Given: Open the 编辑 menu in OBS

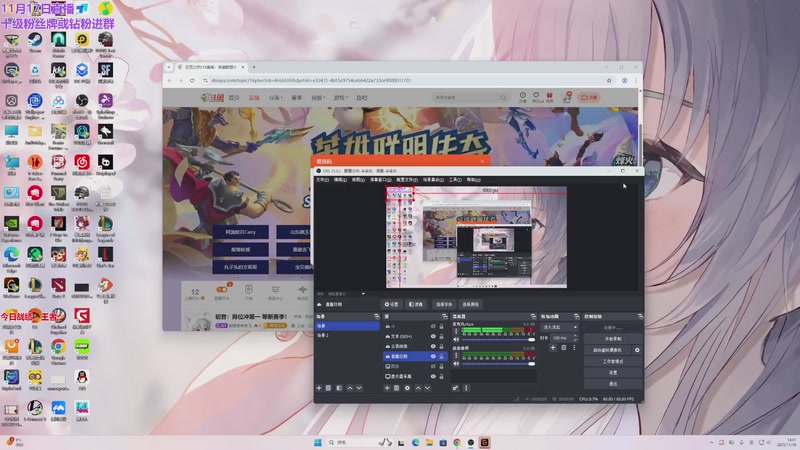Looking at the screenshot, I should [x=340, y=180].
